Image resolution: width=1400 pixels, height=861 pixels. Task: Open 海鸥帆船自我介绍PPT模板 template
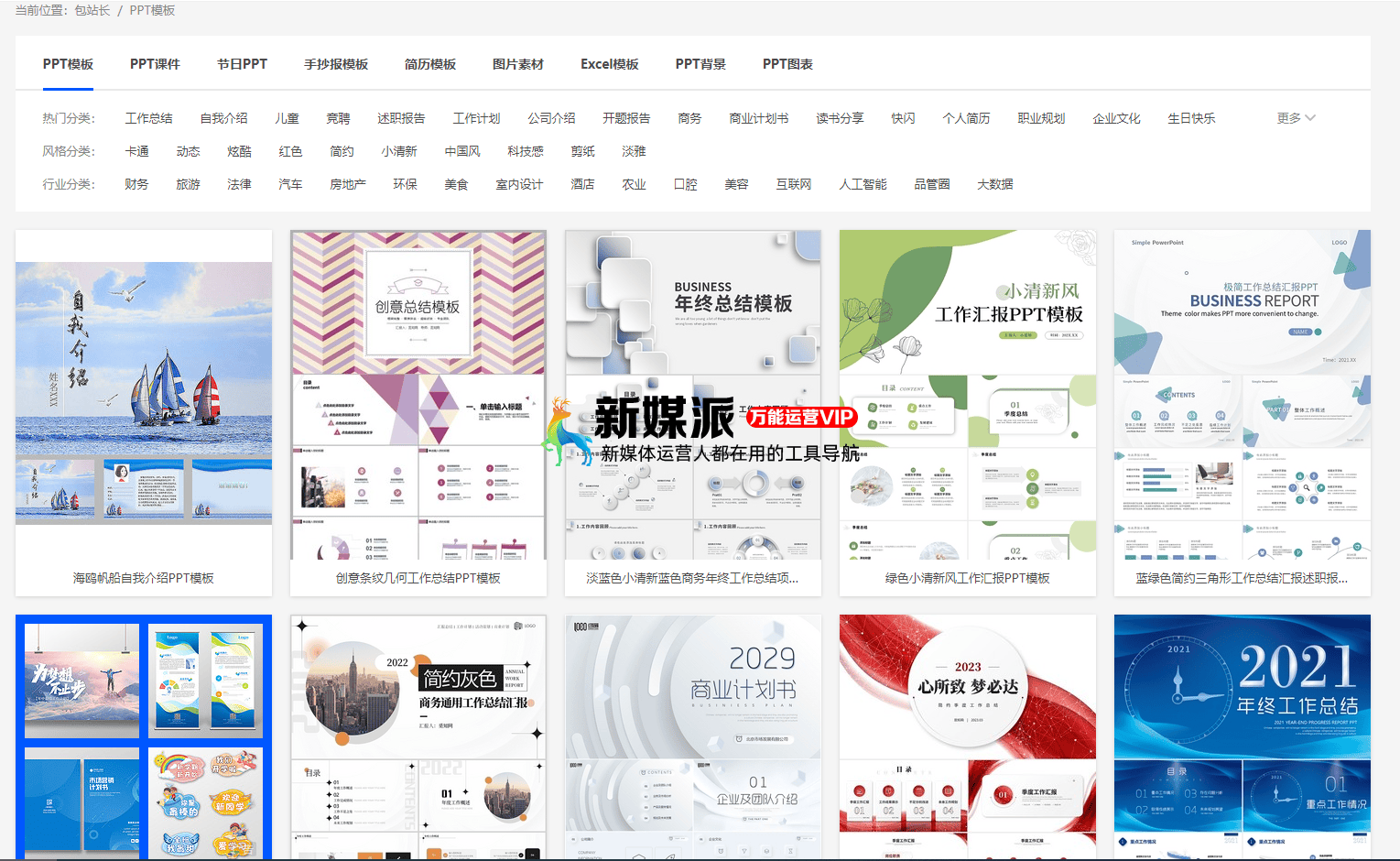pyautogui.click(x=143, y=578)
